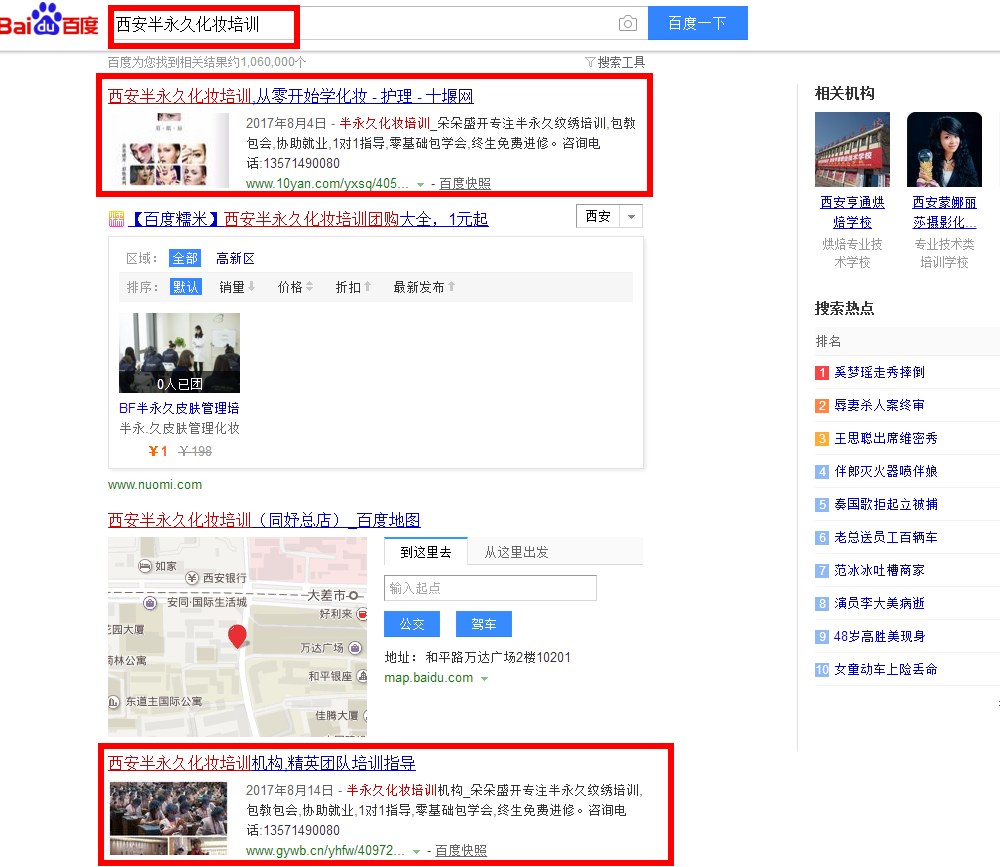Sort group deals by 销量
This screenshot has width=1000, height=867.
click(237, 287)
